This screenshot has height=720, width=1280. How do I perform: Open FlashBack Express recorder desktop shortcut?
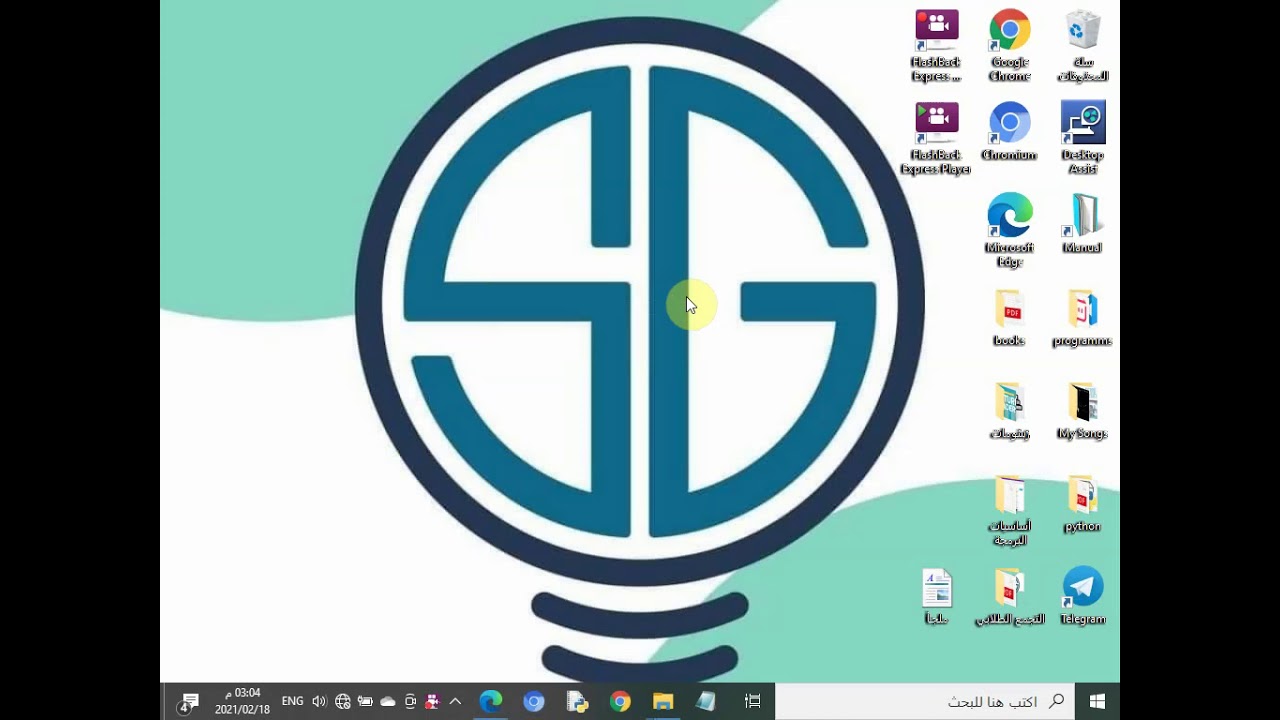[936, 47]
